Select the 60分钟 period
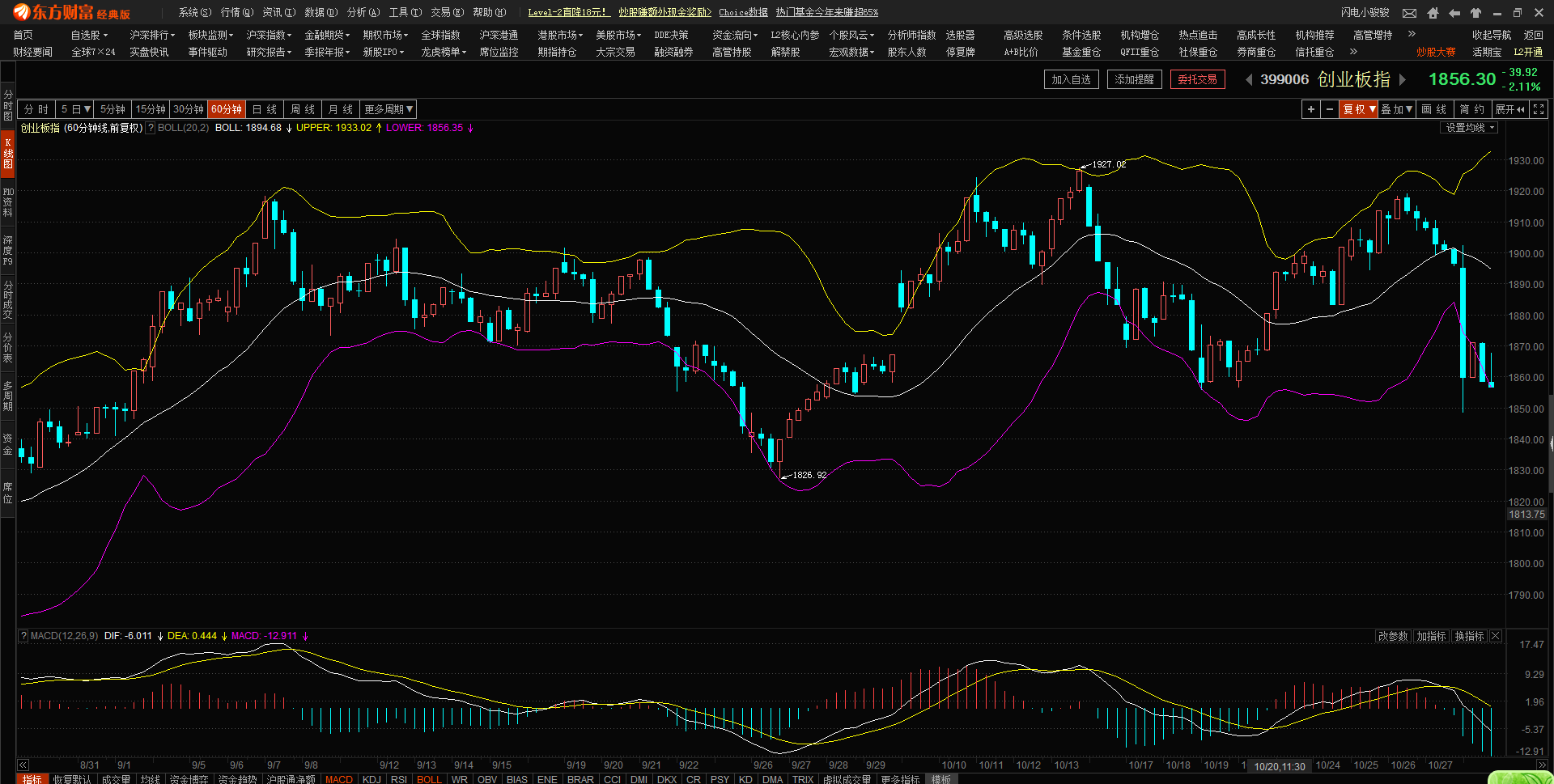This screenshot has width=1554, height=784. click(227, 109)
